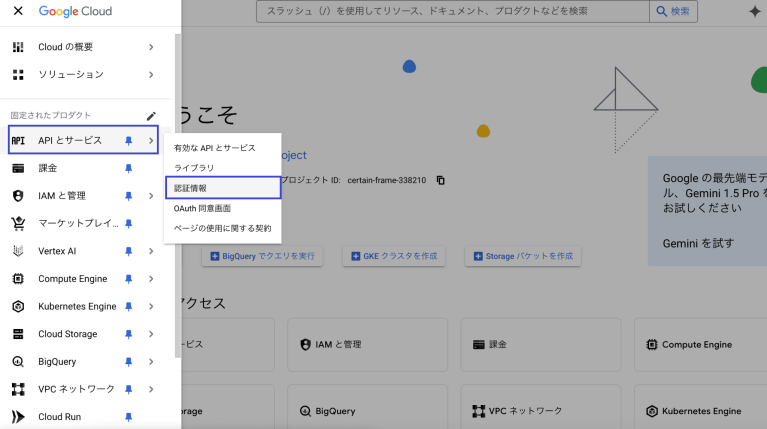The height and width of the screenshot is (429, 767).
Task: Select 認証情報 in the submenu
Action: [x=223, y=188]
